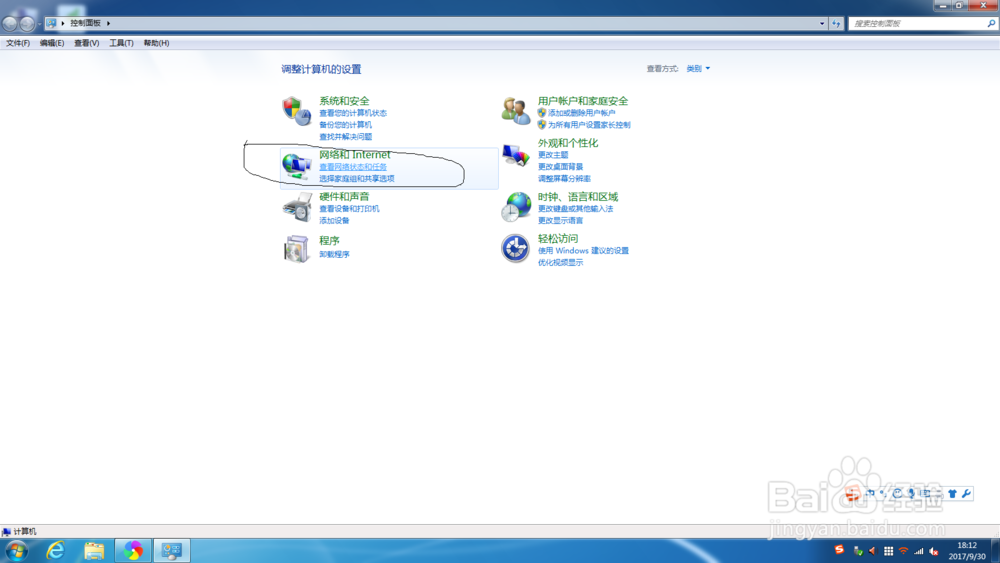1000x563 pixels.
Task: Open the 外观和个性化 heading link
Action: pos(568,143)
